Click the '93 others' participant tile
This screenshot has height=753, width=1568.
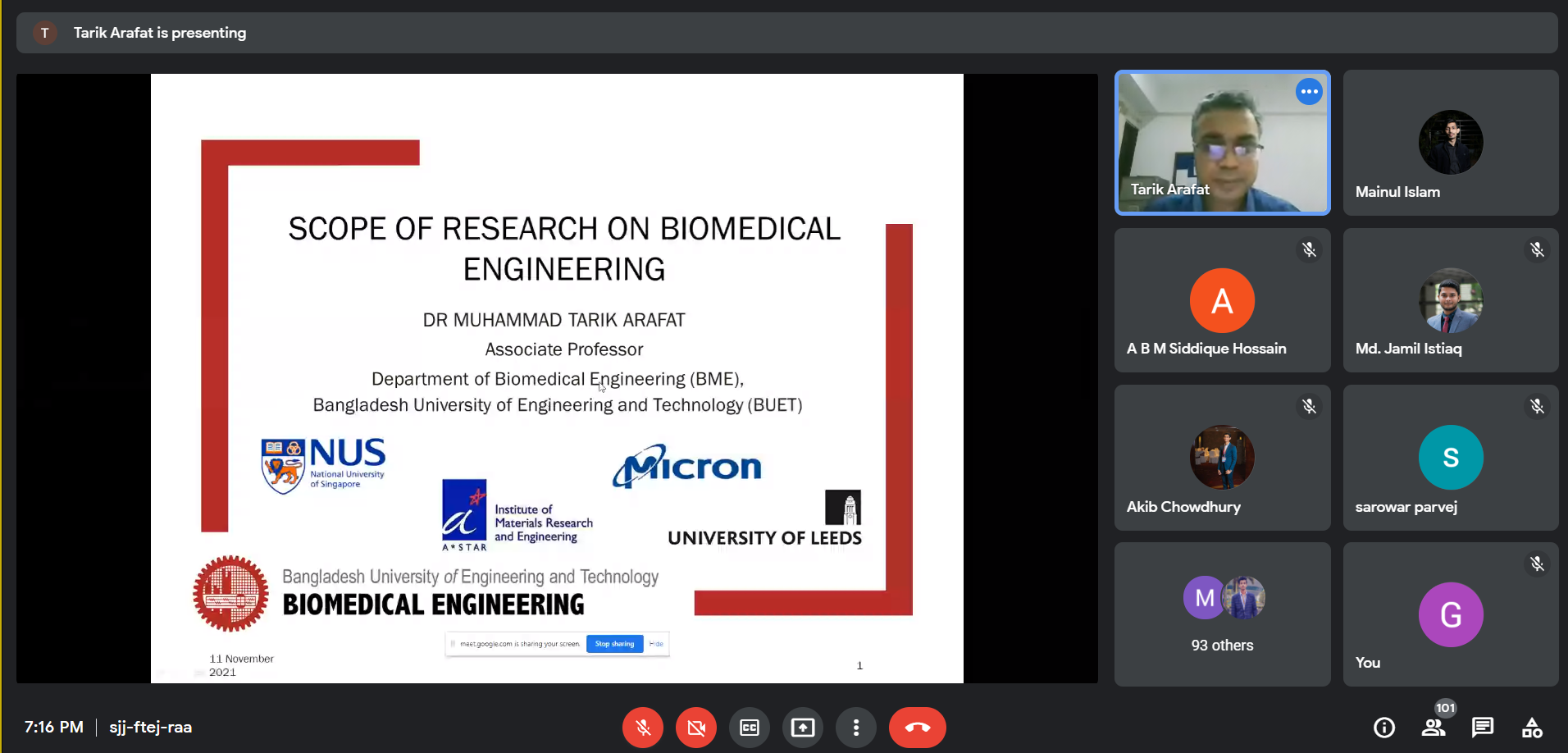pos(1222,614)
